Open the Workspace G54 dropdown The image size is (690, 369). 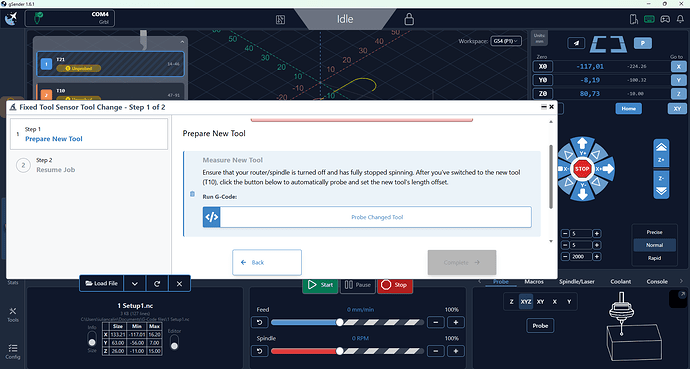[x=506, y=41]
